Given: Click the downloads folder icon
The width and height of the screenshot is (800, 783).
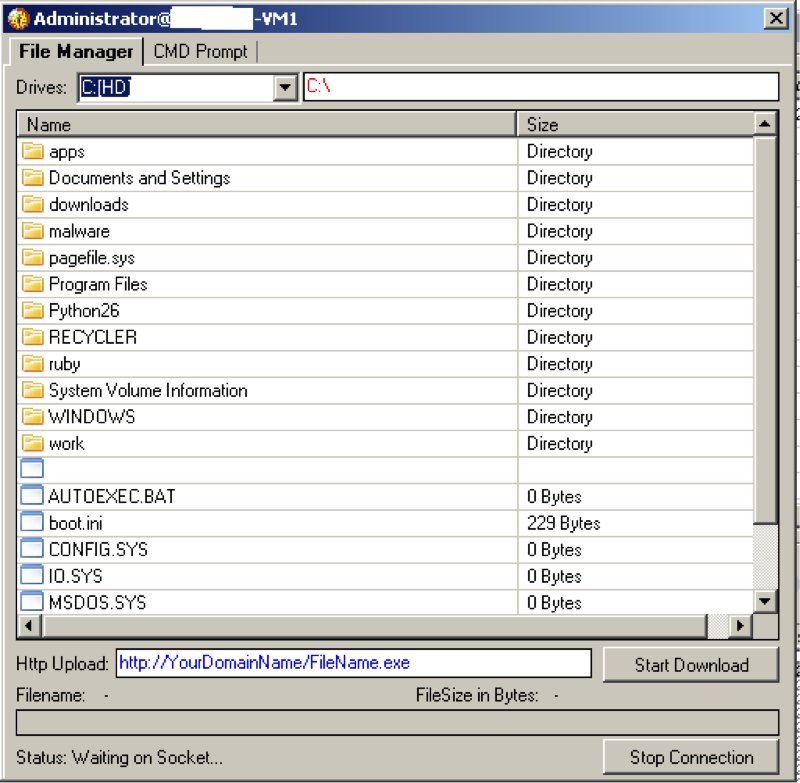Looking at the screenshot, I should [x=33, y=204].
